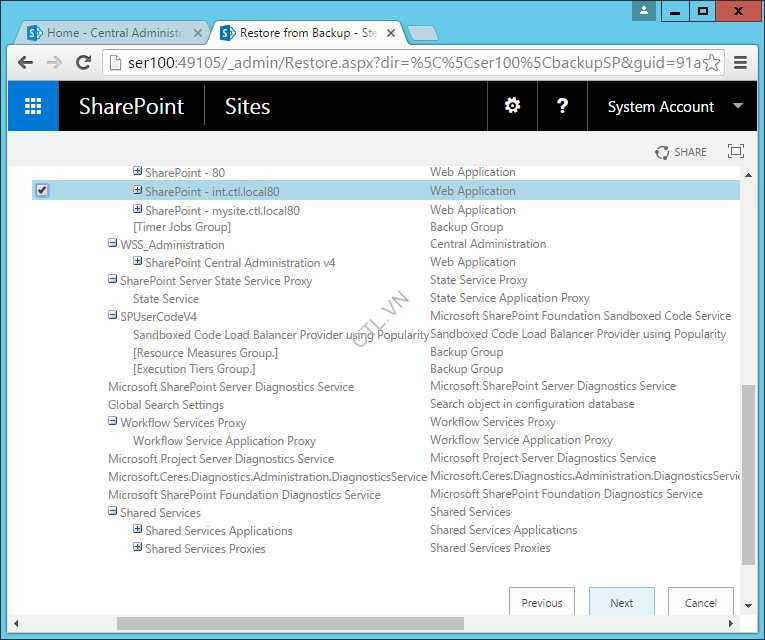Click the Next button

point(621,603)
